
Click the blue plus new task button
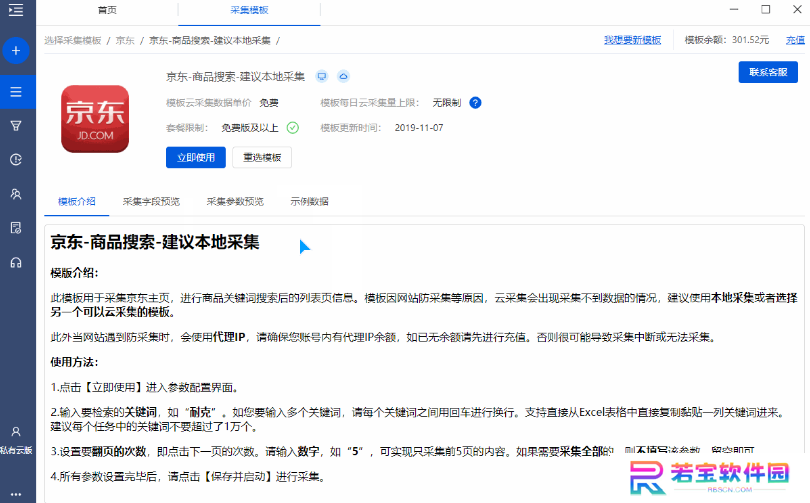(16, 51)
